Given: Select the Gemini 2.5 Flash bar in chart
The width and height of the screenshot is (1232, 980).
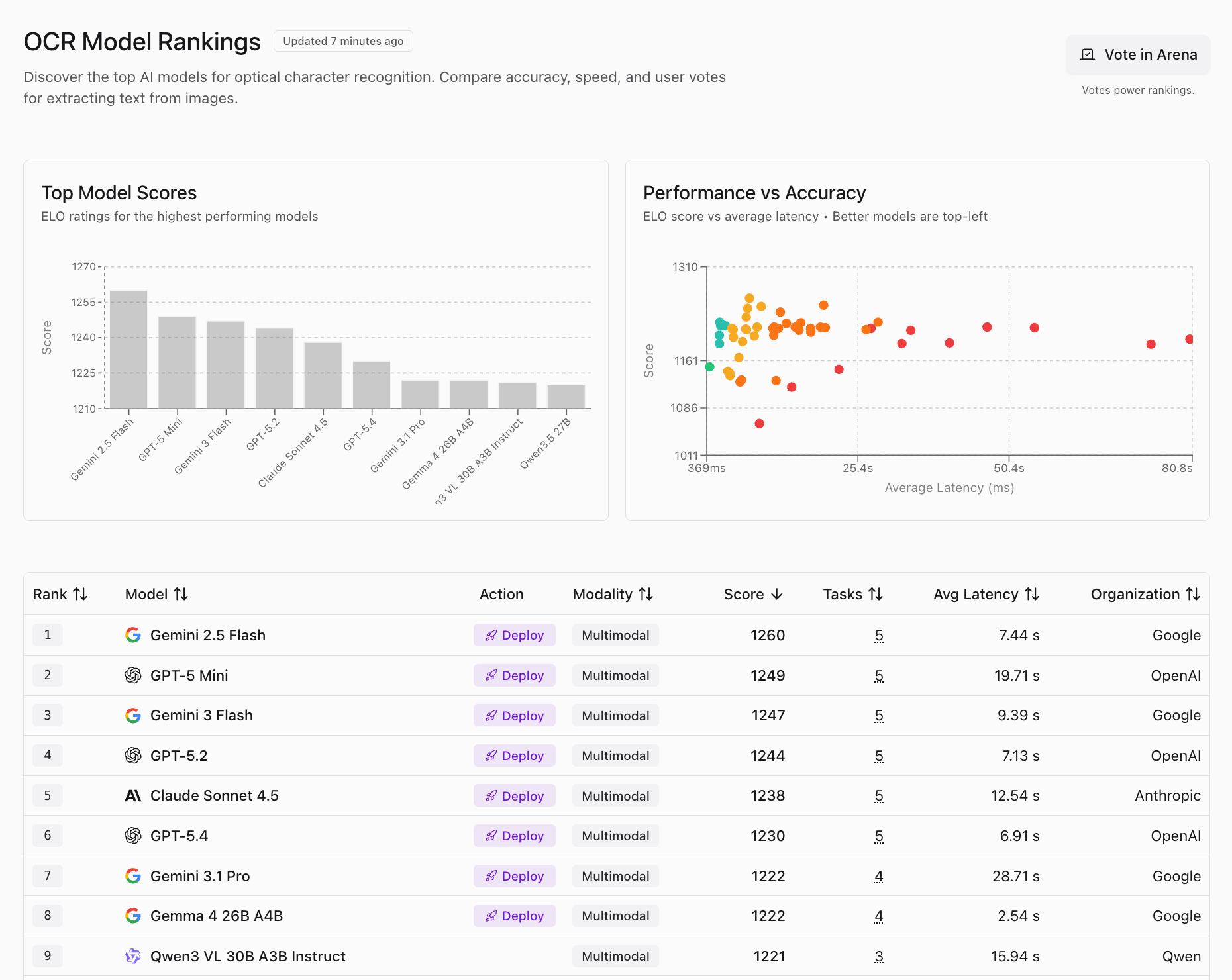Looking at the screenshot, I should coord(128,350).
